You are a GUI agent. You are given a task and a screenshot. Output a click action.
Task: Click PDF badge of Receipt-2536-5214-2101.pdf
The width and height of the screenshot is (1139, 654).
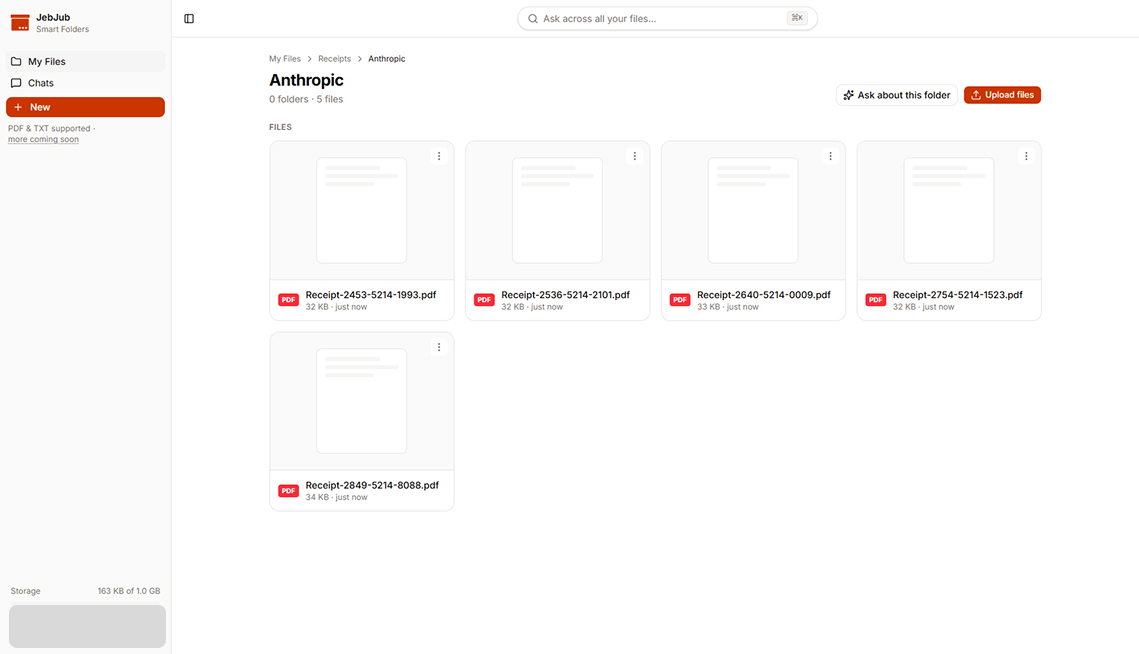click(485, 300)
